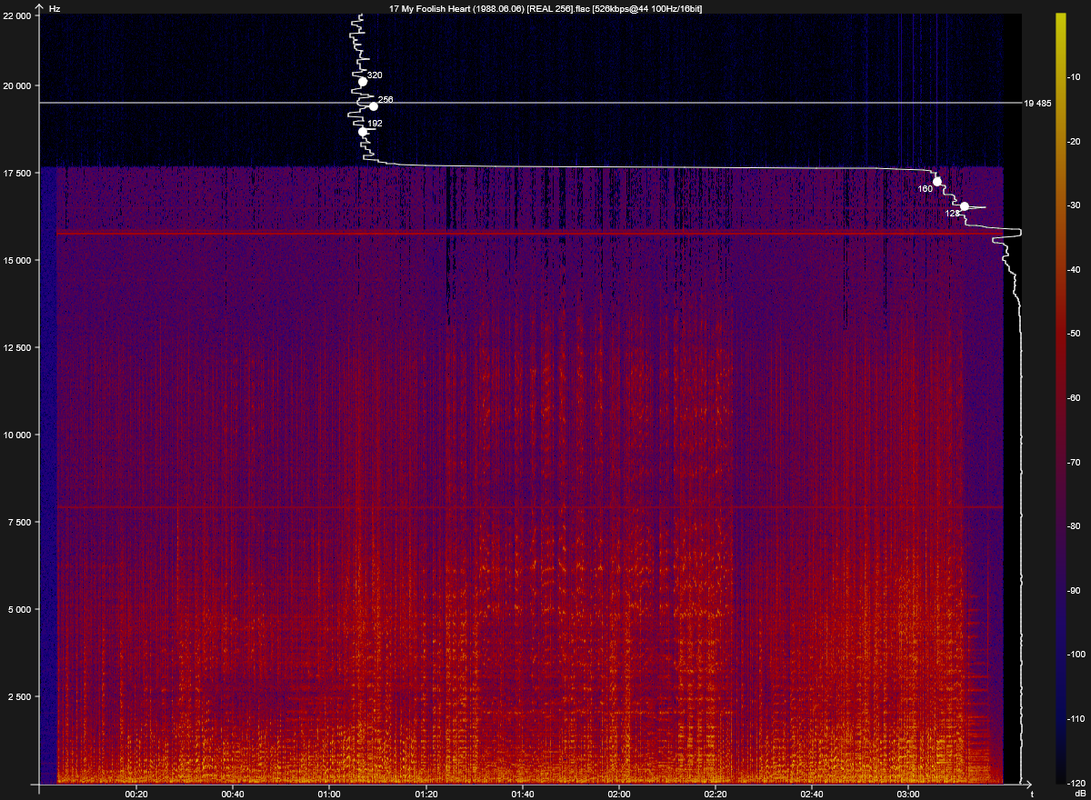Click the -20 dB color scale label

click(x=1074, y=142)
